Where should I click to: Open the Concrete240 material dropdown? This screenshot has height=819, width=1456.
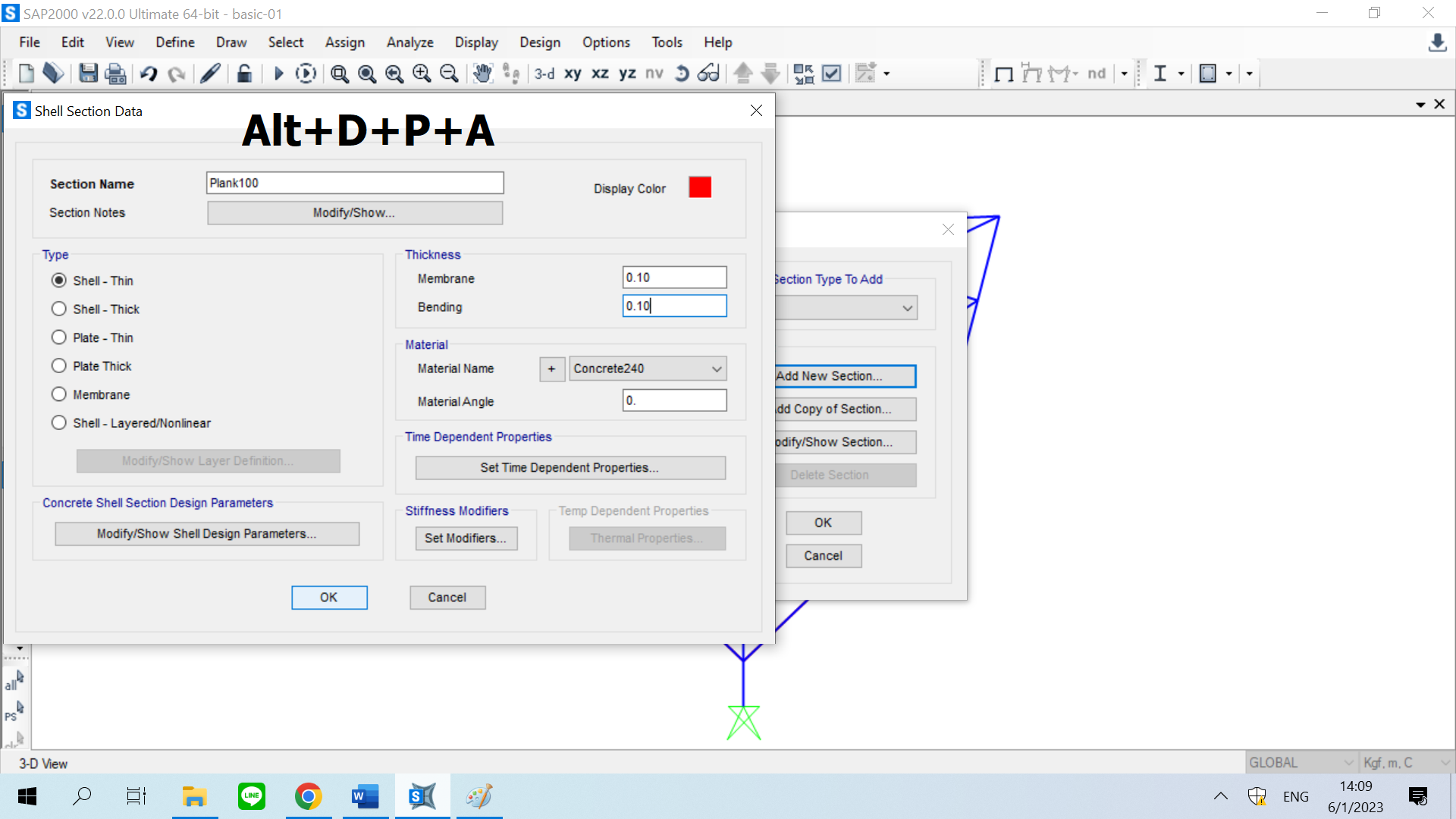point(648,369)
